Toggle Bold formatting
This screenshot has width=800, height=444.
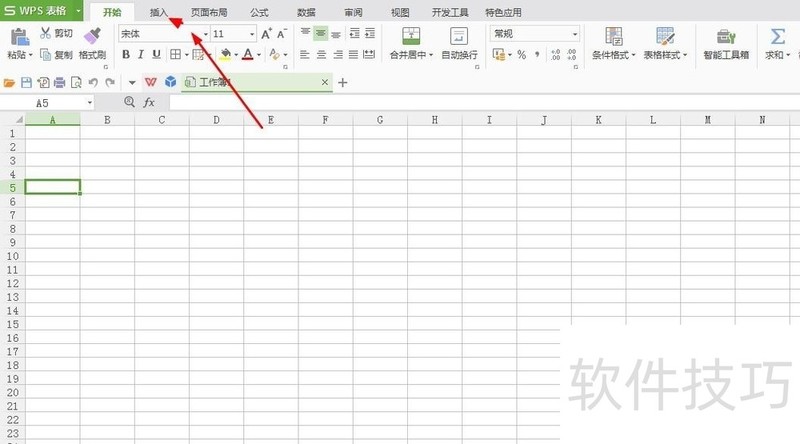126,54
